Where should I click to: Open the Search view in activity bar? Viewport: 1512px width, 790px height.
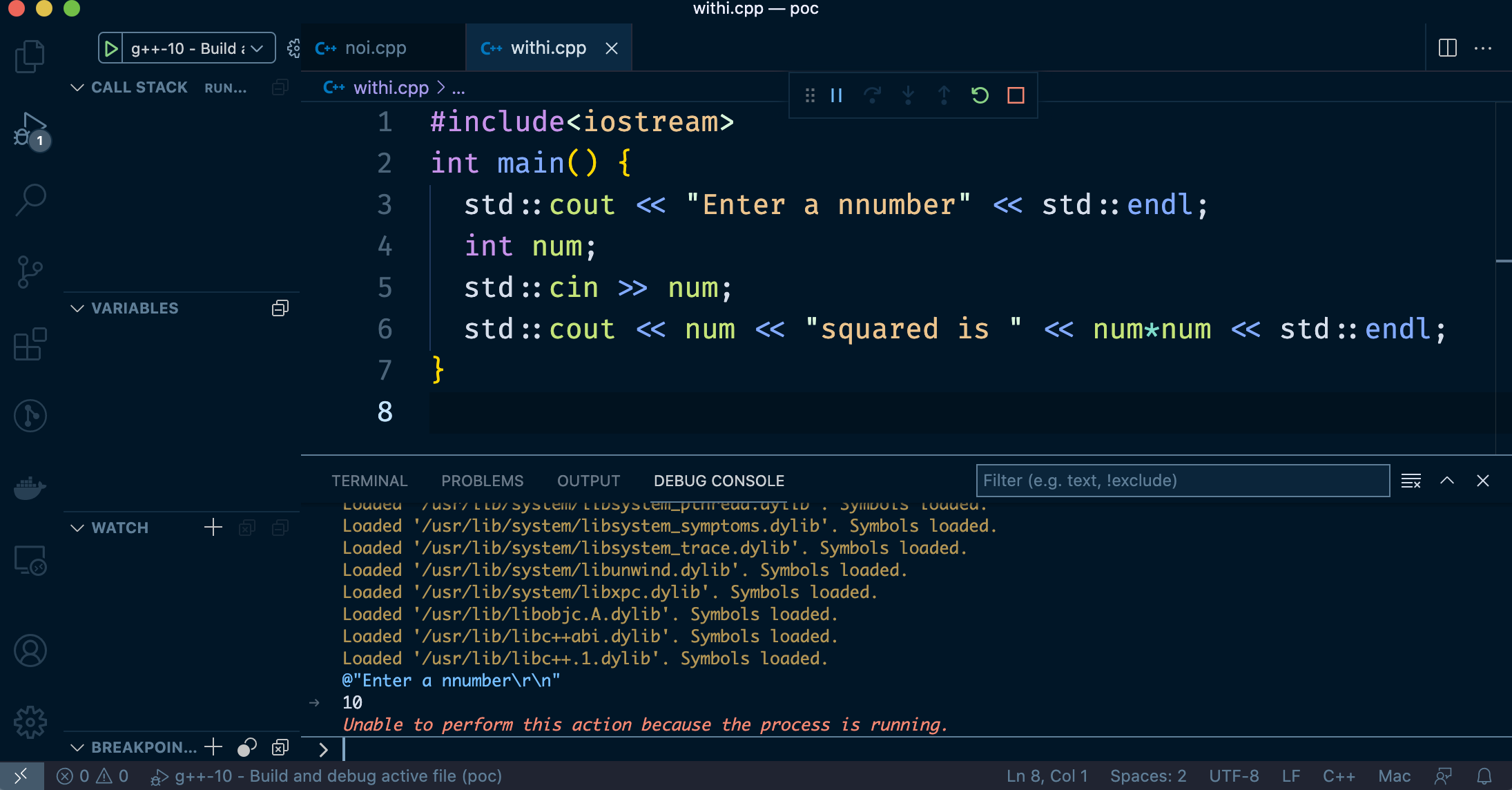(30, 200)
